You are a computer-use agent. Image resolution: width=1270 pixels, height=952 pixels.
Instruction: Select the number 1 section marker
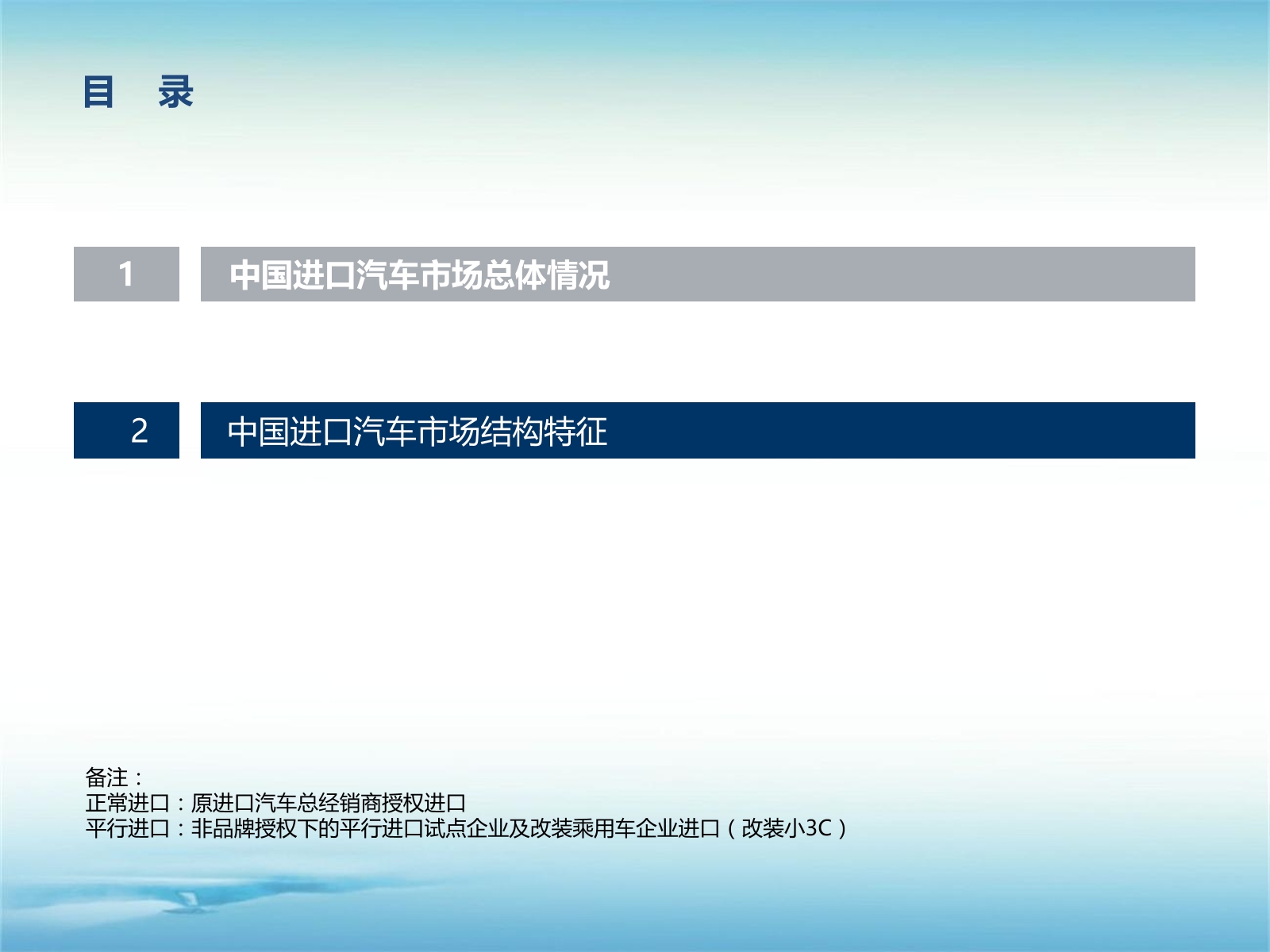pyautogui.click(x=127, y=274)
